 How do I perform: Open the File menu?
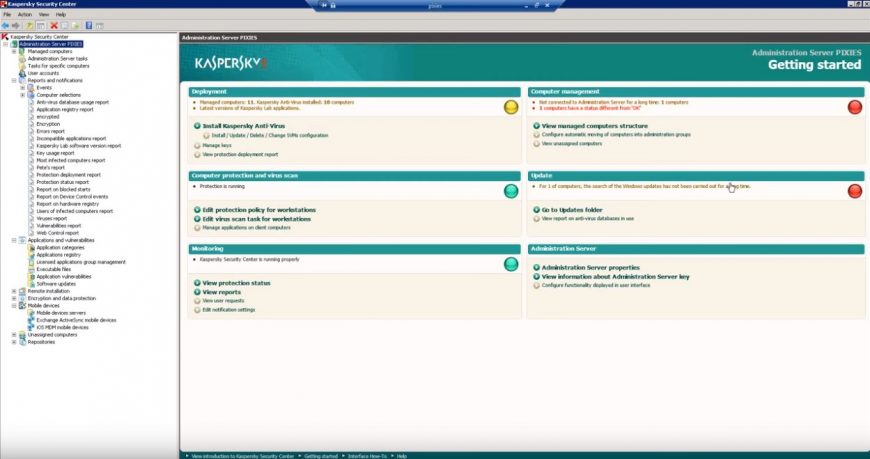click(7, 14)
